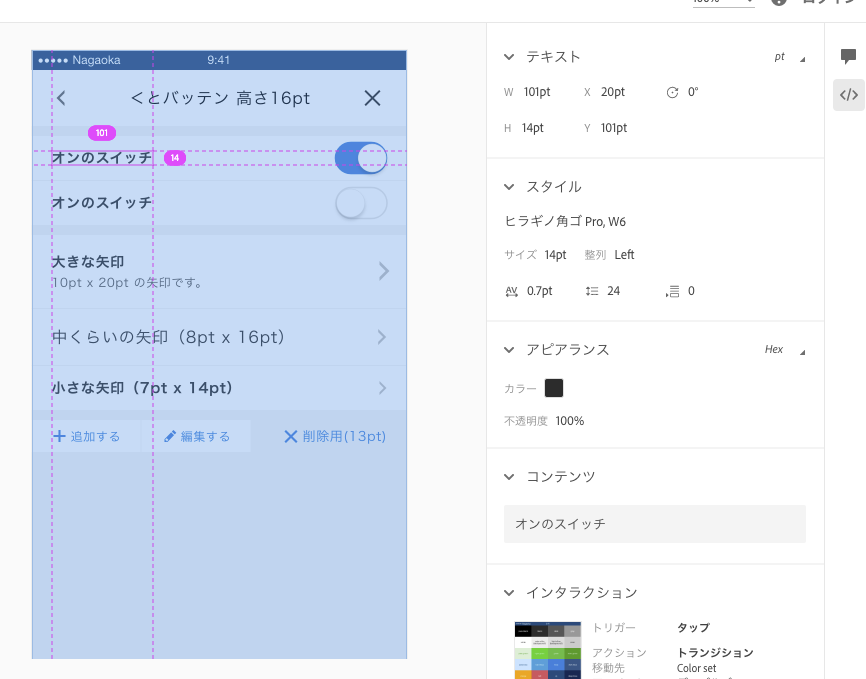This screenshot has height=679, width=866.
Task: Click the Color set destination text
Action: [696, 669]
